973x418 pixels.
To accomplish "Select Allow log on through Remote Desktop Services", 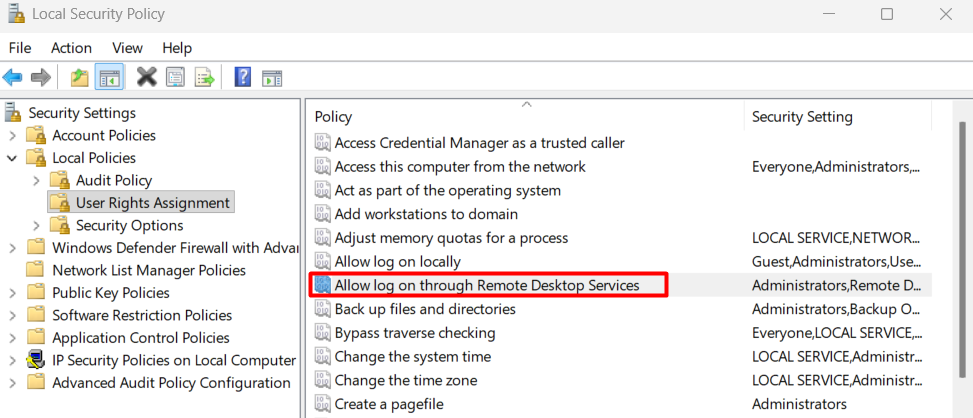I will (488, 285).
